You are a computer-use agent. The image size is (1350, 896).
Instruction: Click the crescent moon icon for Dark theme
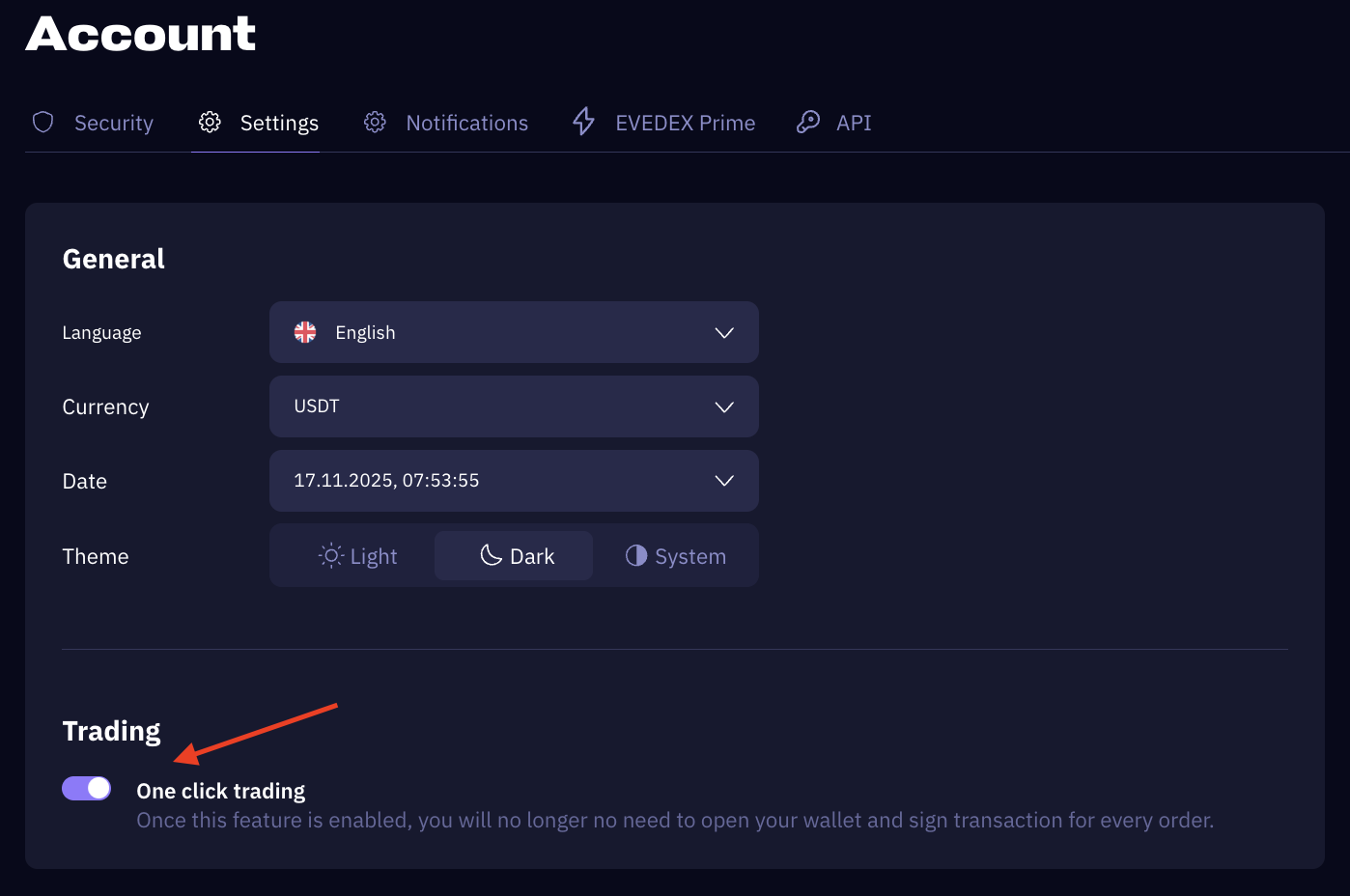[491, 555]
